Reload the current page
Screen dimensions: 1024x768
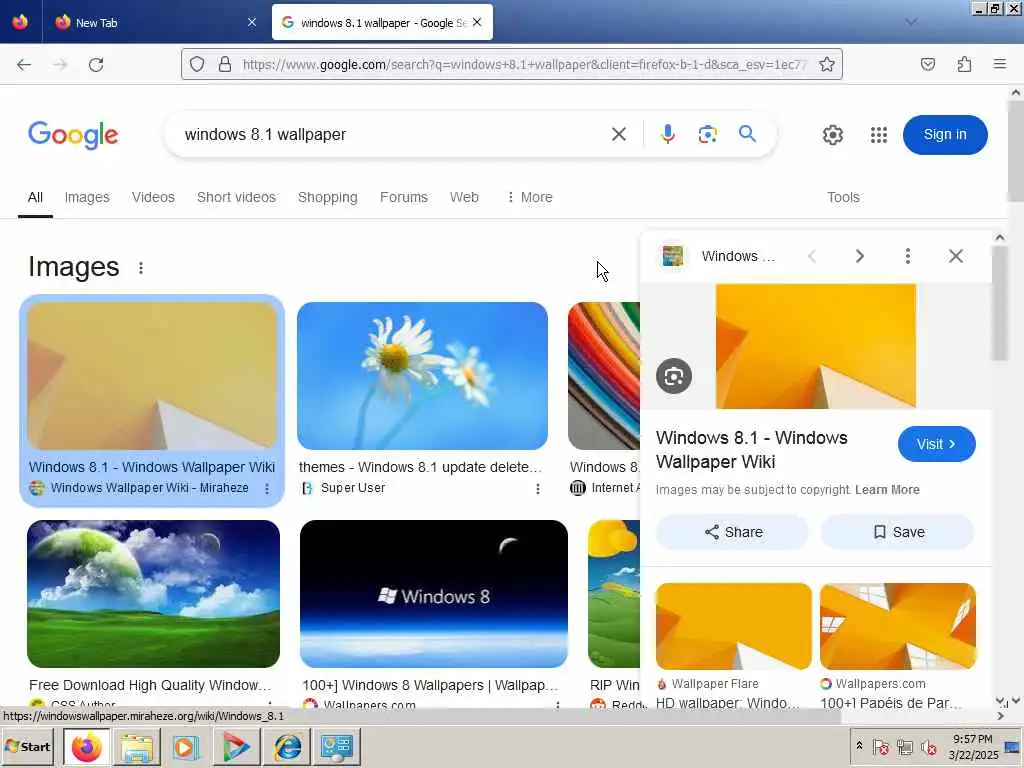[96, 64]
